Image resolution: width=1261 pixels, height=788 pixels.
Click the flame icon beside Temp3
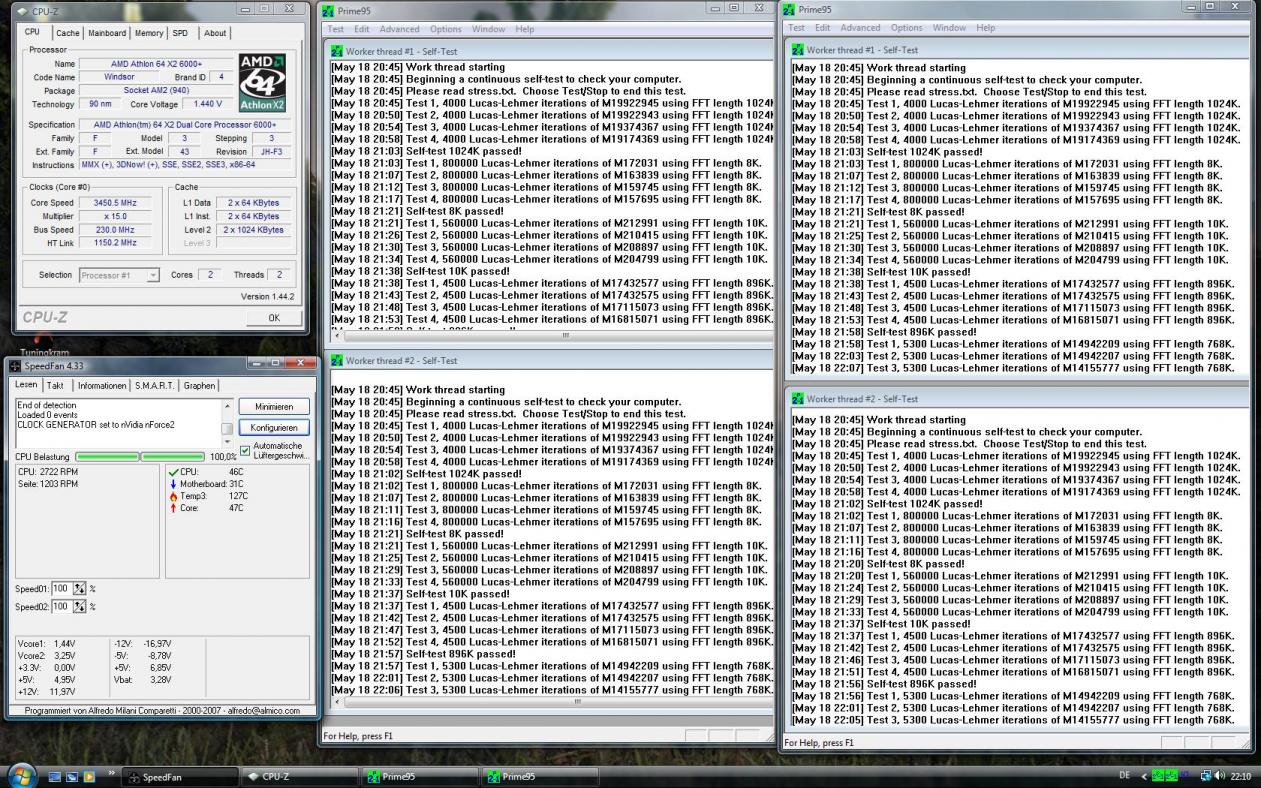173,495
